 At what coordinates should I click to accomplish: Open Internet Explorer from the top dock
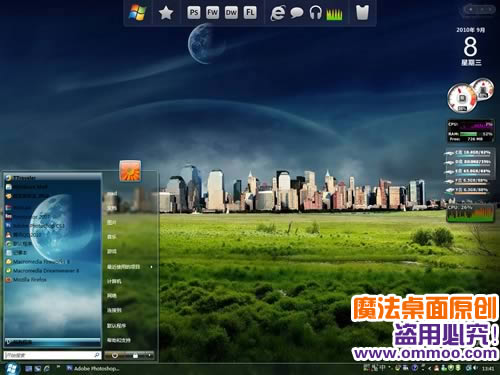pyautogui.click(x=278, y=13)
